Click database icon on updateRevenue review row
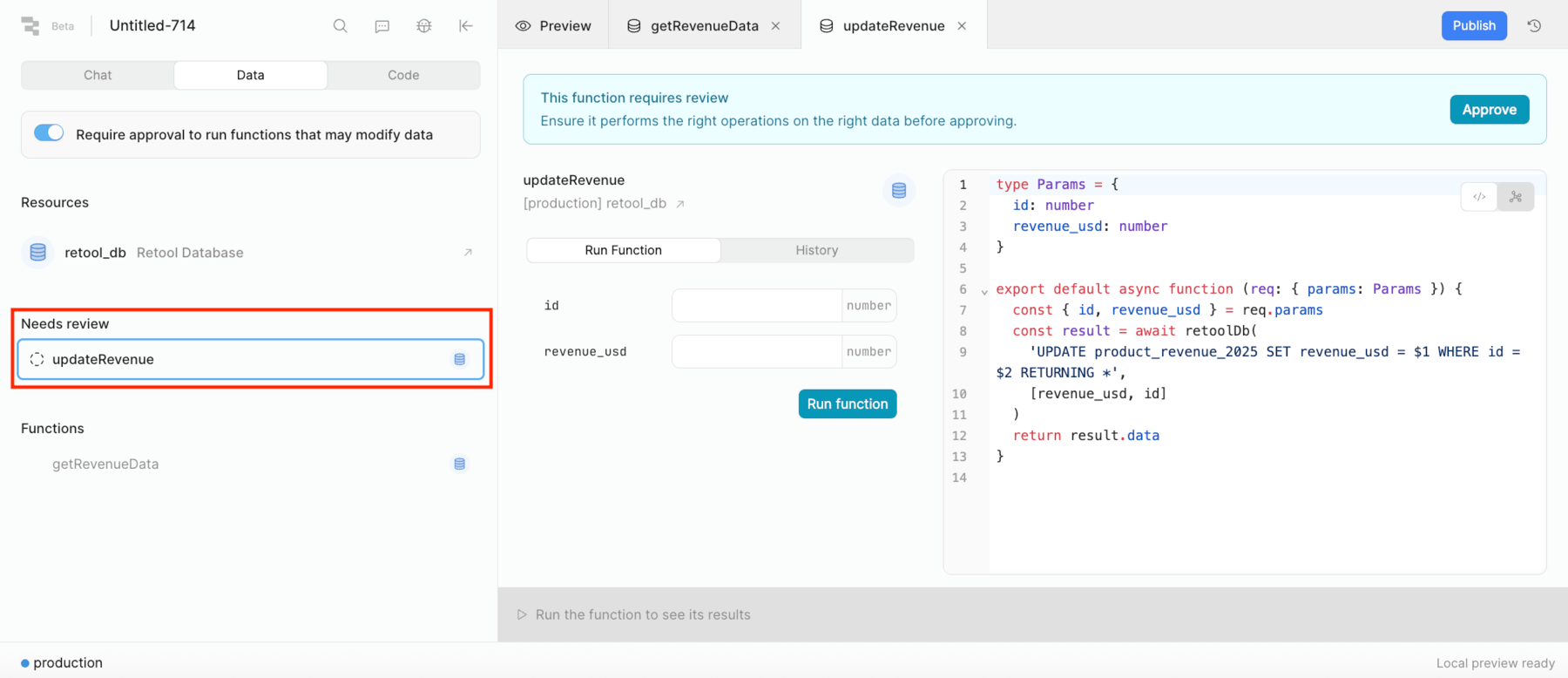The image size is (1568, 678). coord(459,359)
